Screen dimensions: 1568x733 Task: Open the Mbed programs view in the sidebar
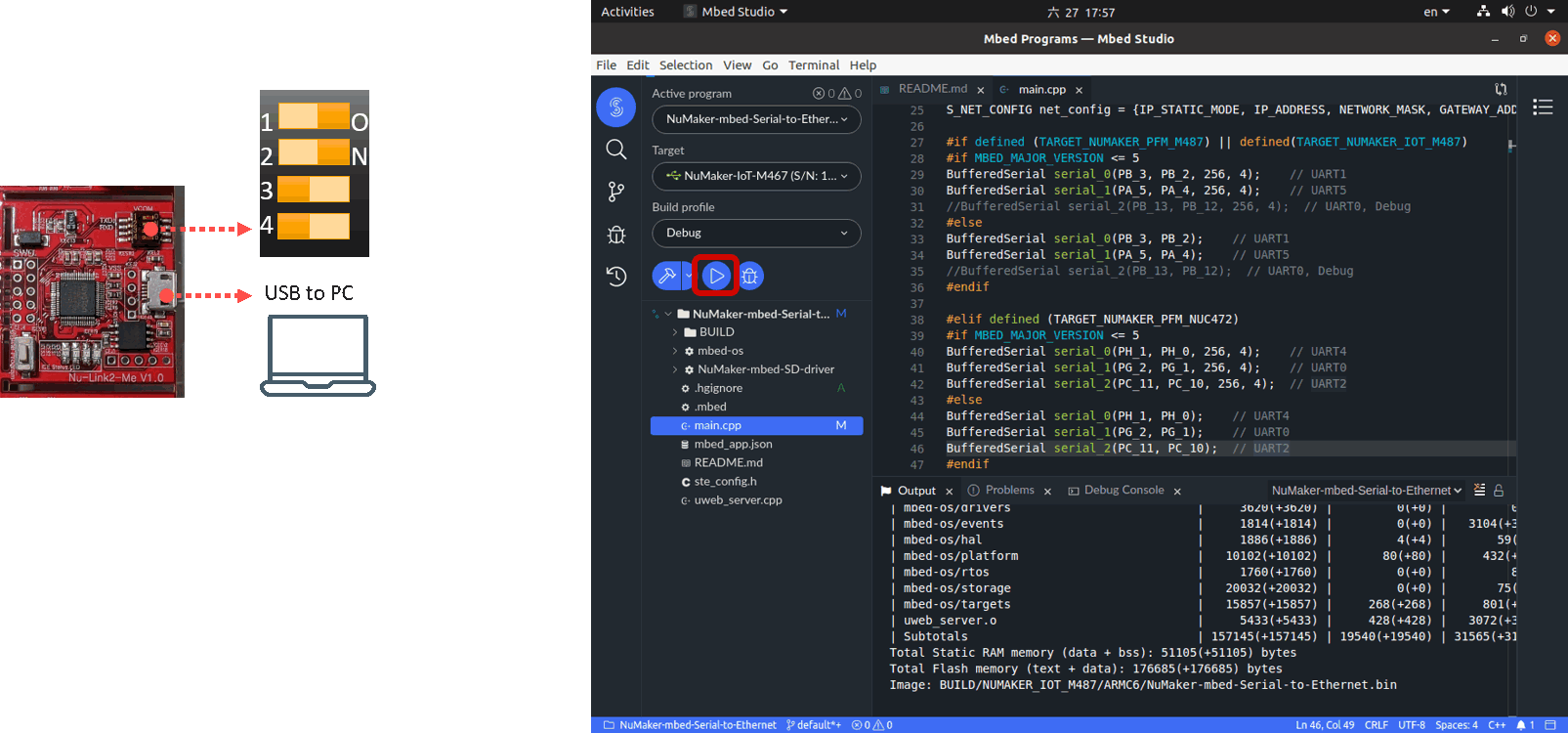[616, 107]
